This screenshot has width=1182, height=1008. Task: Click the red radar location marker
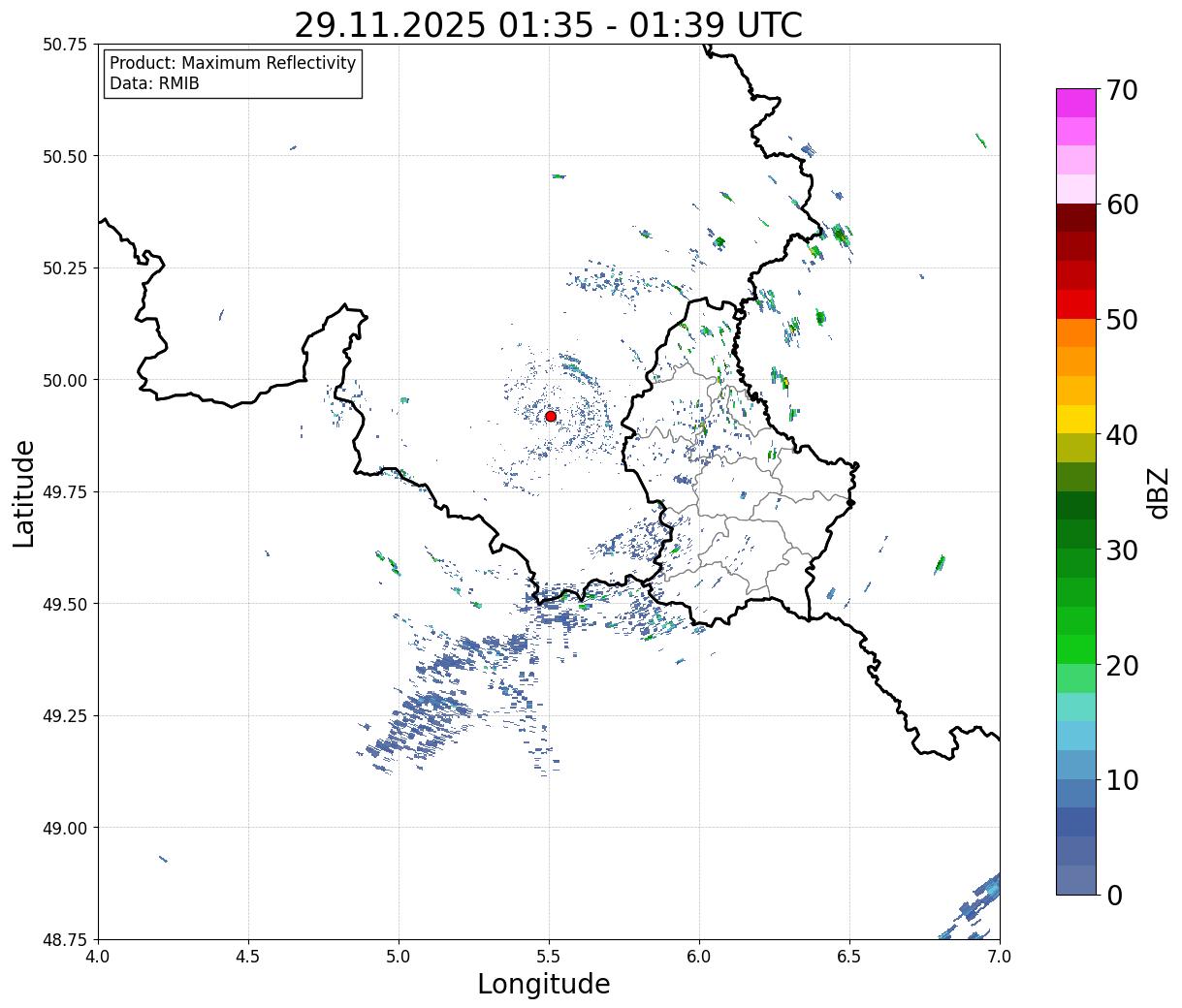pos(550,416)
